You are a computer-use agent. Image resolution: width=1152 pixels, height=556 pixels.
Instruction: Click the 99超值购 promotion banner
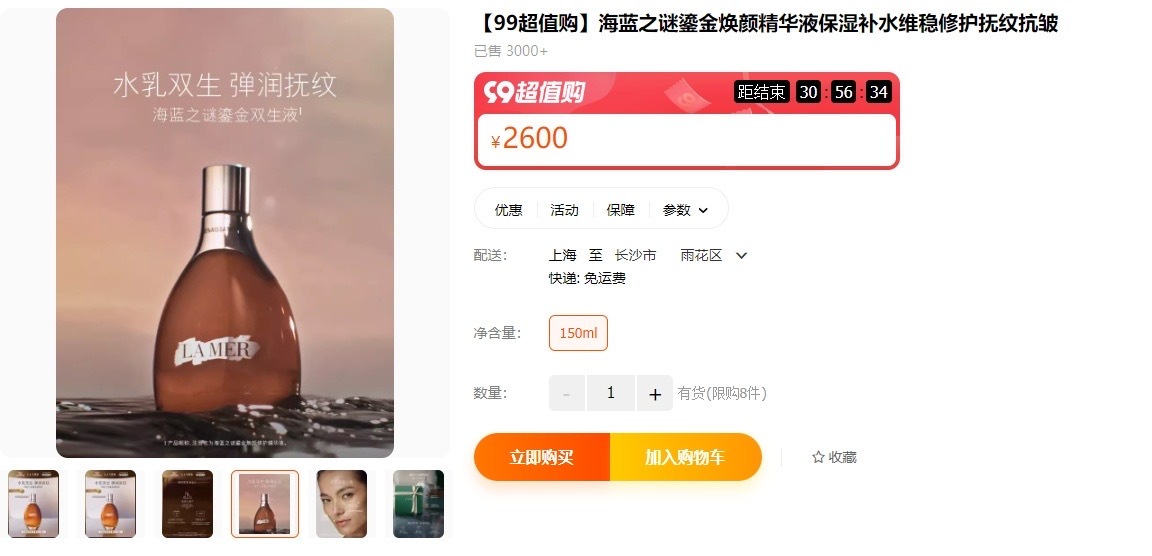coord(687,120)
